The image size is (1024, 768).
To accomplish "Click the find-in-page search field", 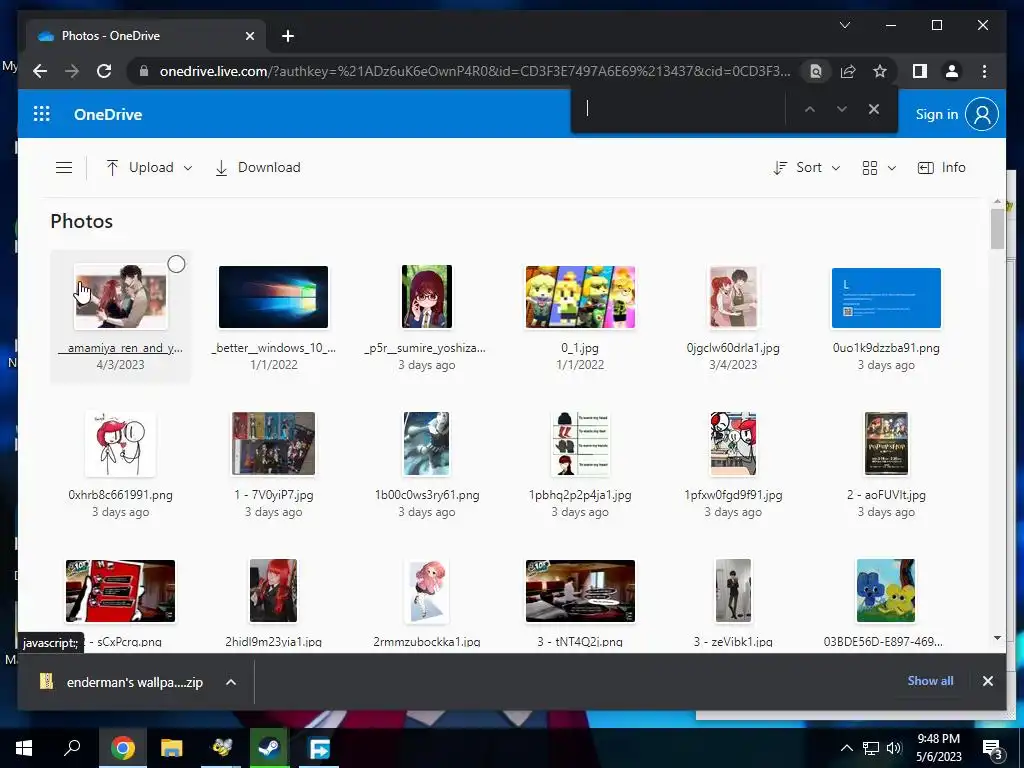I will pyautogui.click(x=679, y=109).
